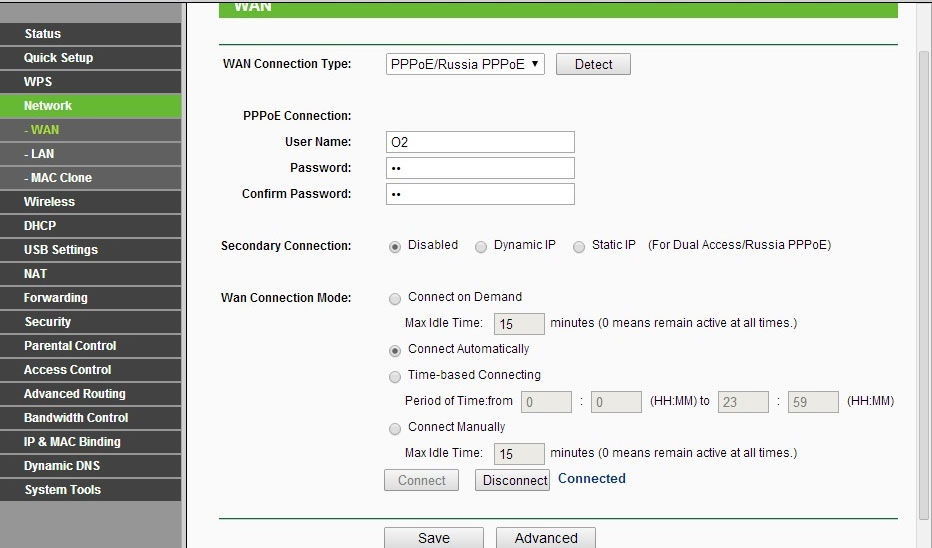Click the end minute field showing 59
Screen dimensions: 932x548
(x=814, y=402)
